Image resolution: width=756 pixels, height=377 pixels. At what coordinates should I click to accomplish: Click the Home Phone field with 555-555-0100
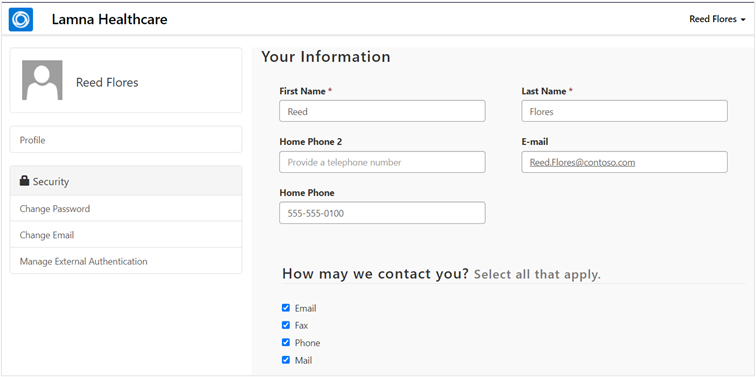click(x=382, y=213)
